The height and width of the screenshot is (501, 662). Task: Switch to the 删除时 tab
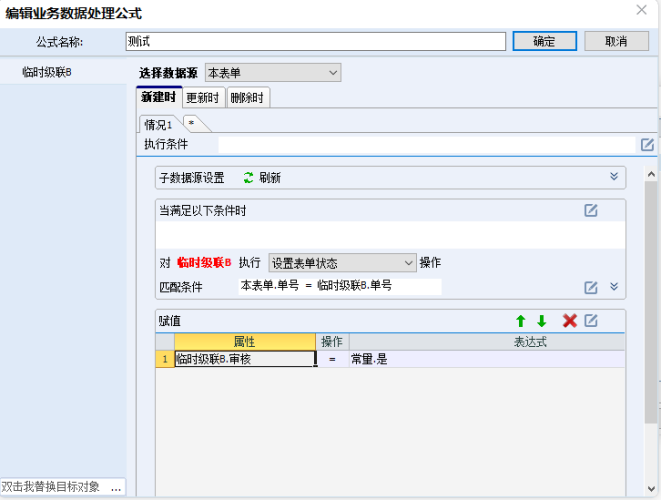coord(247,98)
